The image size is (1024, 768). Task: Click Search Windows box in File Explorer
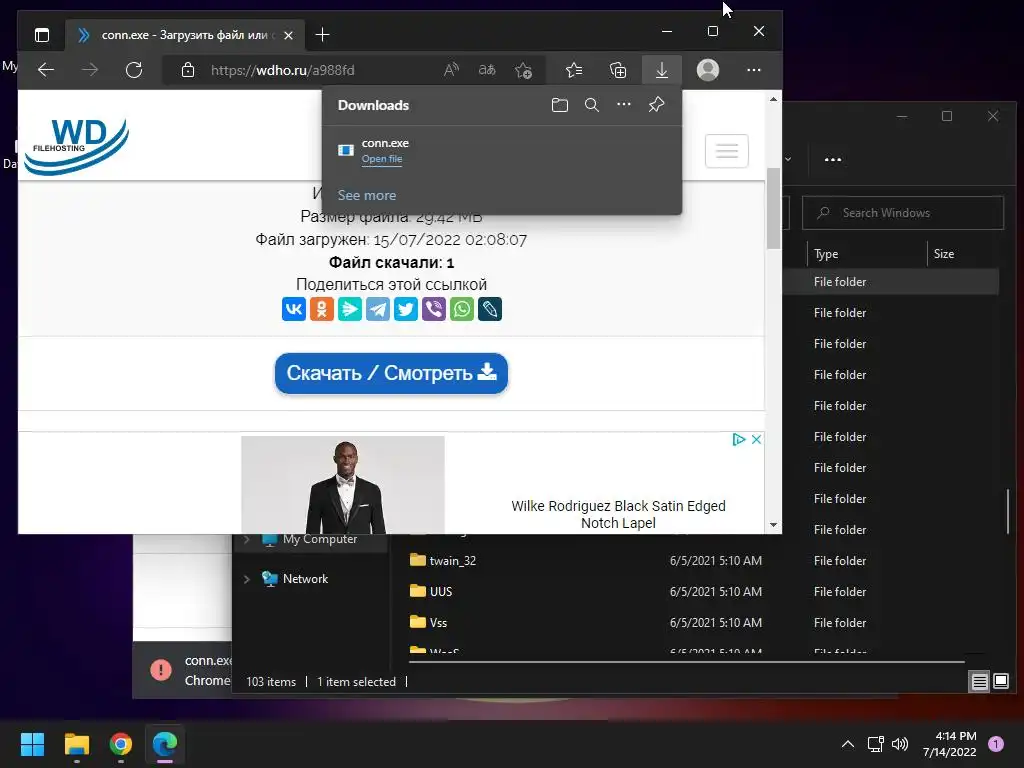[903, 213]
